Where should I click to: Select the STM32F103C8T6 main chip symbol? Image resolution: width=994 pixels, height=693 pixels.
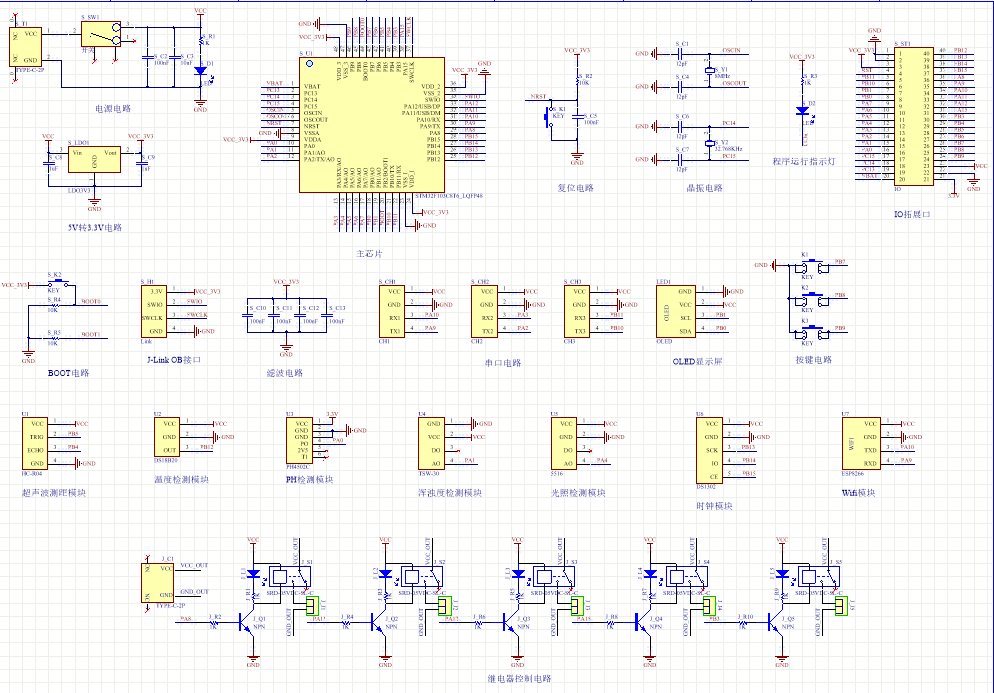tap(372, 125)
